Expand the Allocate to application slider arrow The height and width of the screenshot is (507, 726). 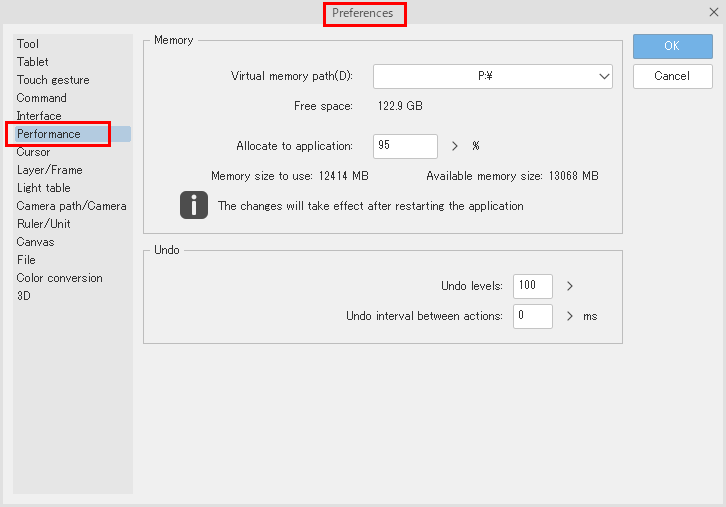[454, 146]
